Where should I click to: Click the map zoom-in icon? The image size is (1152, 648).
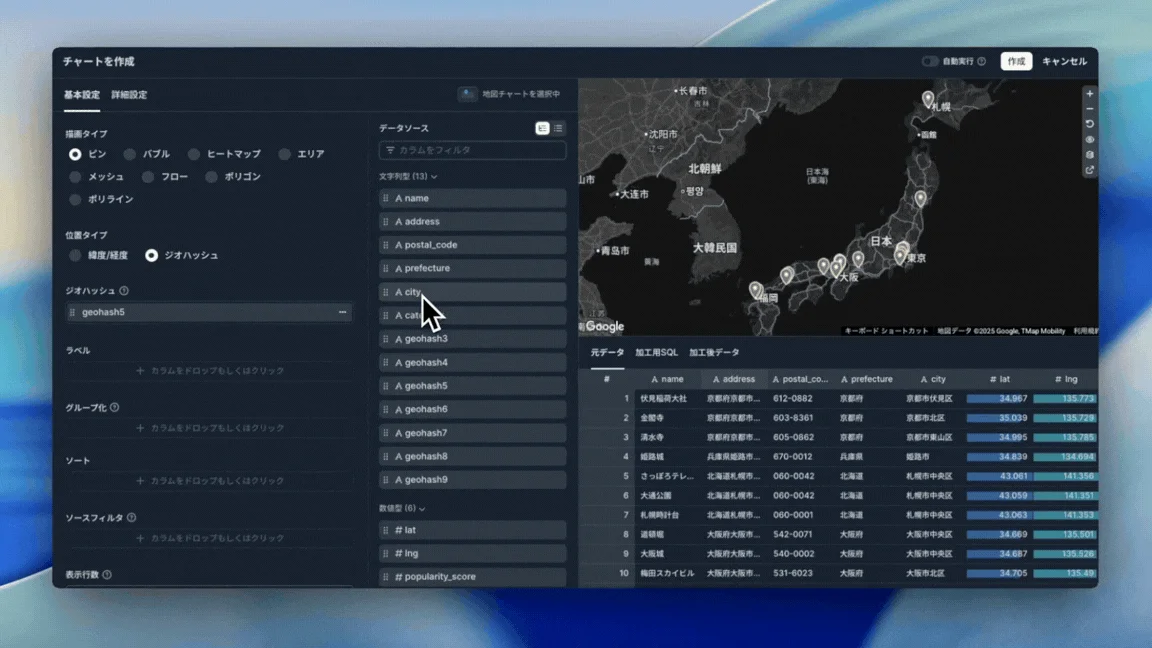pos(1088,93)
